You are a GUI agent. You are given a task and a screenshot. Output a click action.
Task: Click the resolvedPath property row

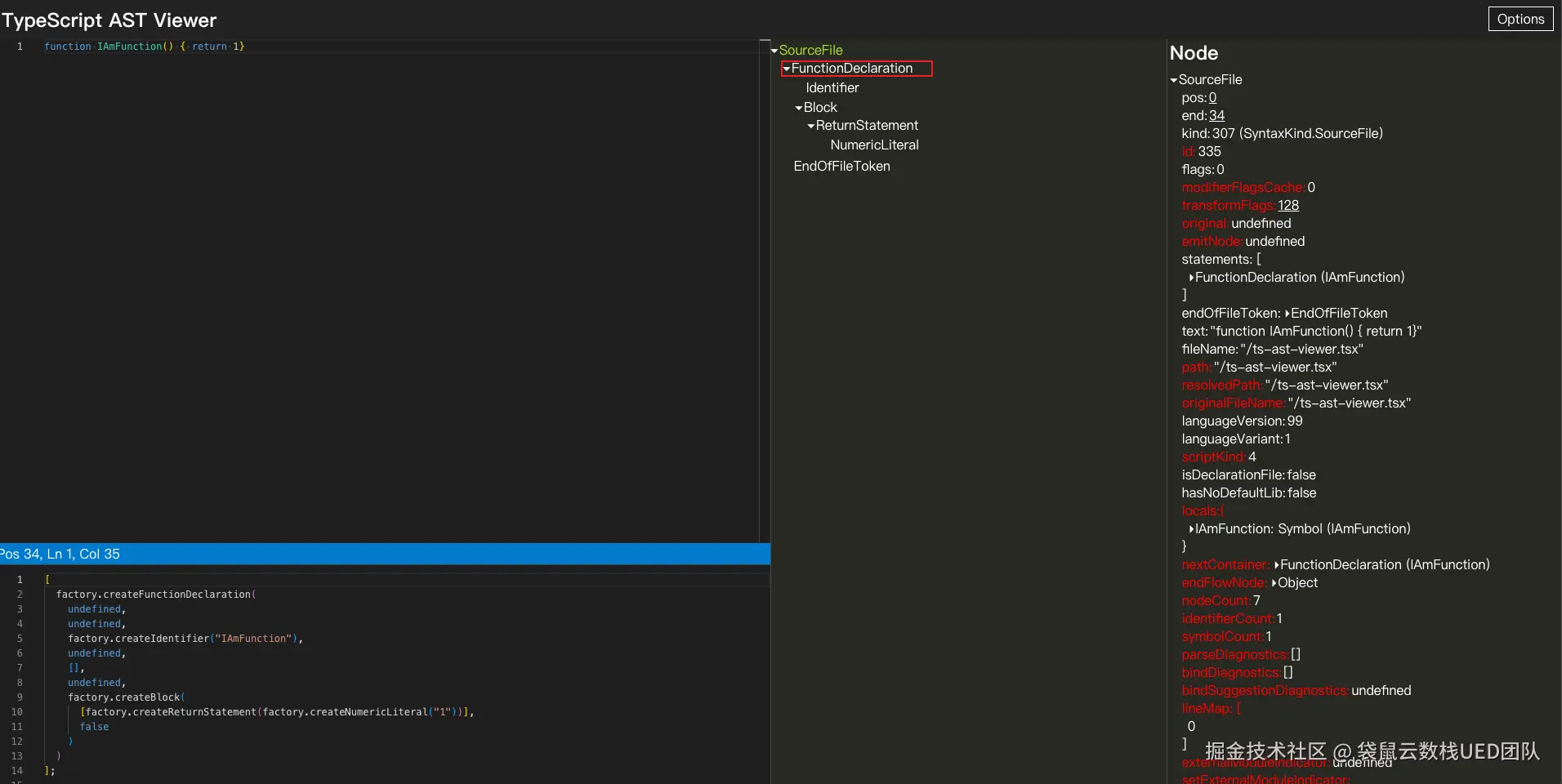pos(1284,385)
